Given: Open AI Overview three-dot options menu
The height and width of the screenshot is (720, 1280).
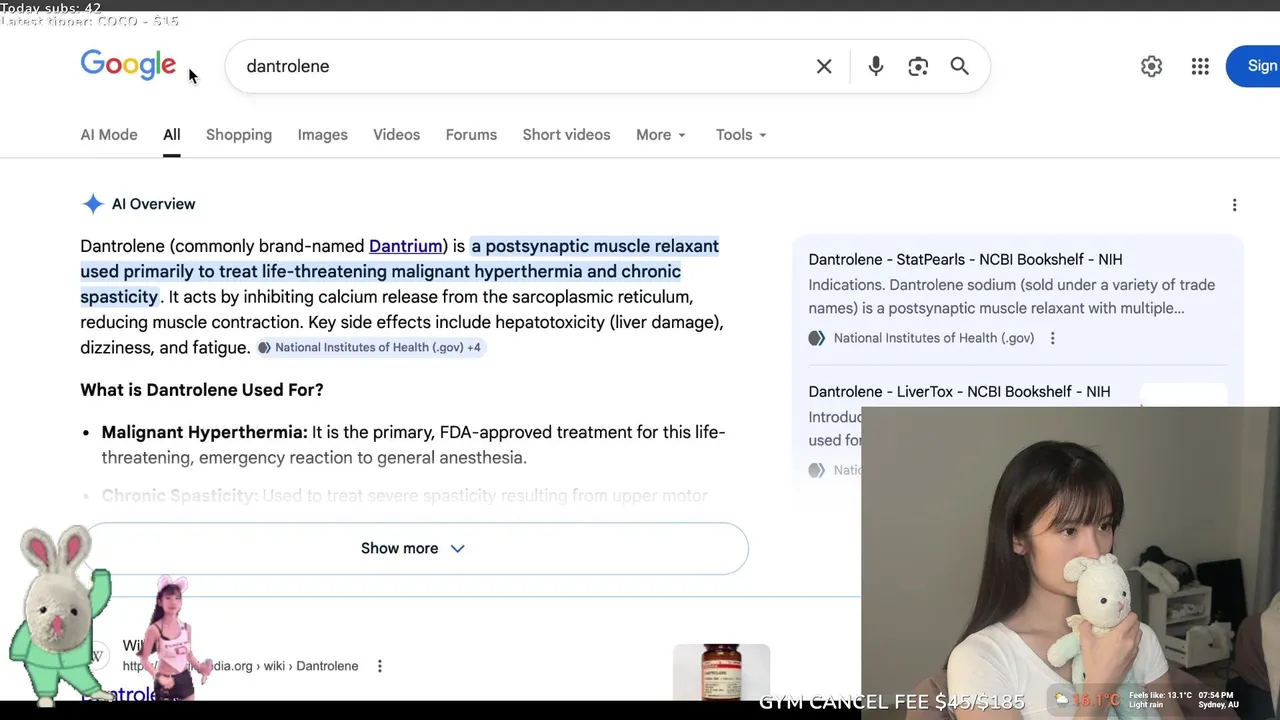Looking at the screenshot, I should point(1234,205).
